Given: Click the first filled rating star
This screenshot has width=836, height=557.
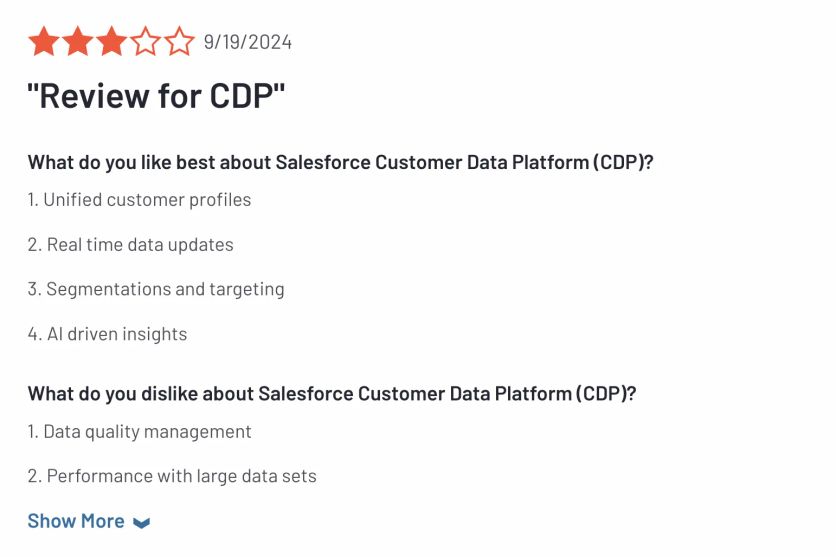Looking at the screenshot, I should coord(43,42).
